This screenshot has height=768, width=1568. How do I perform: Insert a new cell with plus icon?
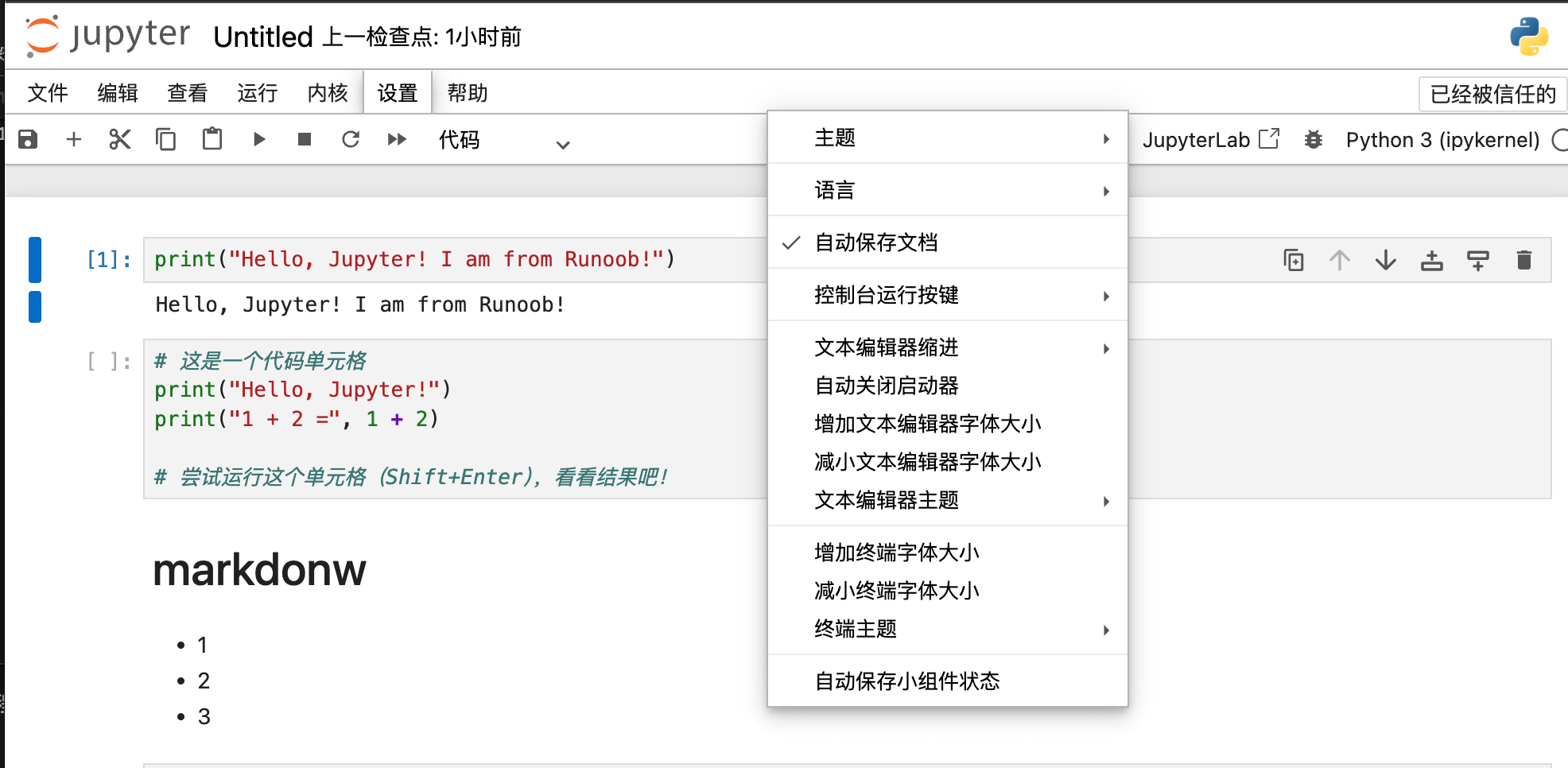74,140
